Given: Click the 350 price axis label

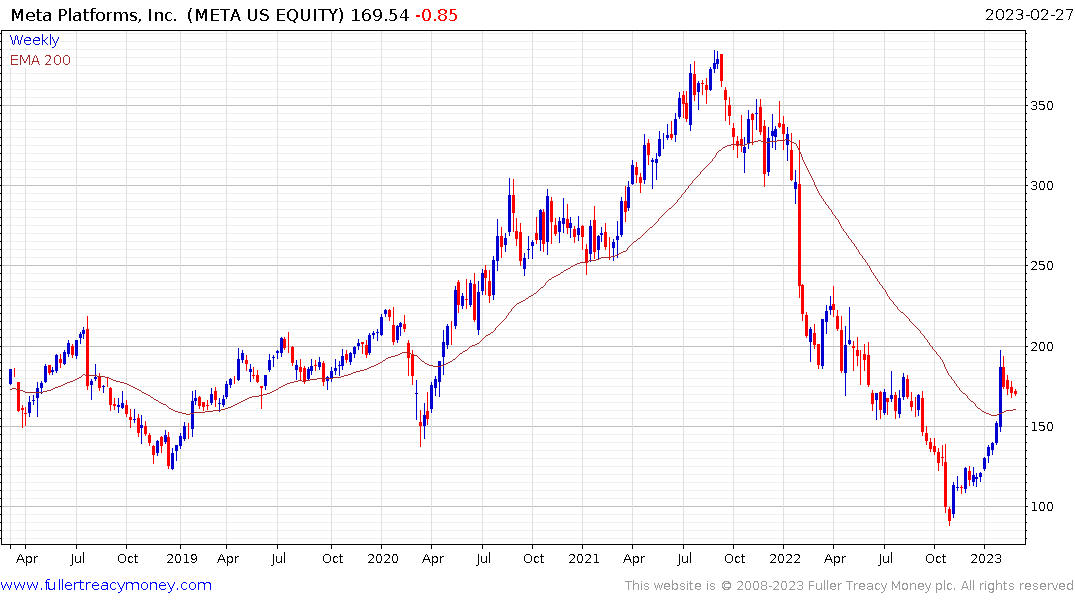Looking at the screenshot, I should coord(1041,106).
